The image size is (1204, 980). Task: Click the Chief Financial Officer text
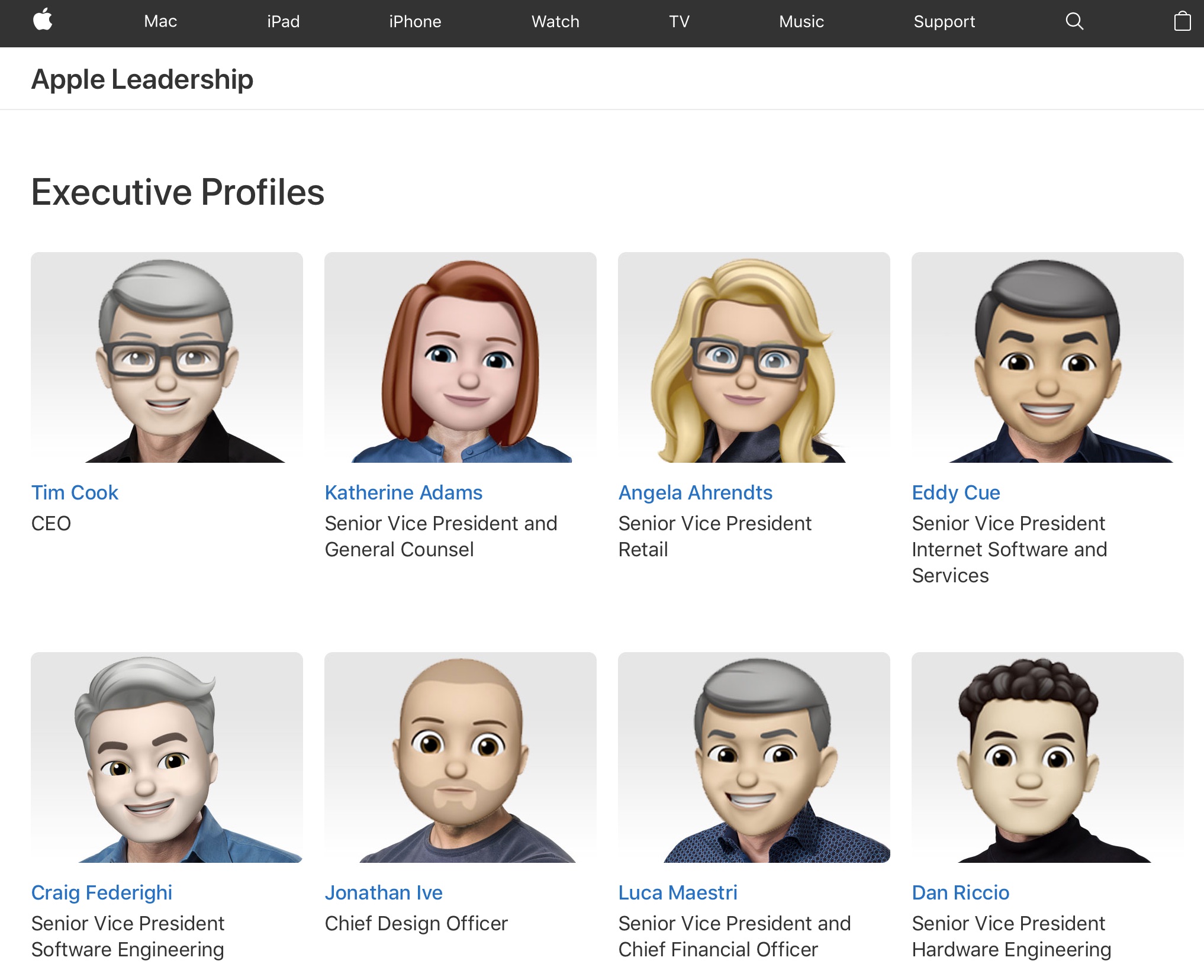point(718,949)
